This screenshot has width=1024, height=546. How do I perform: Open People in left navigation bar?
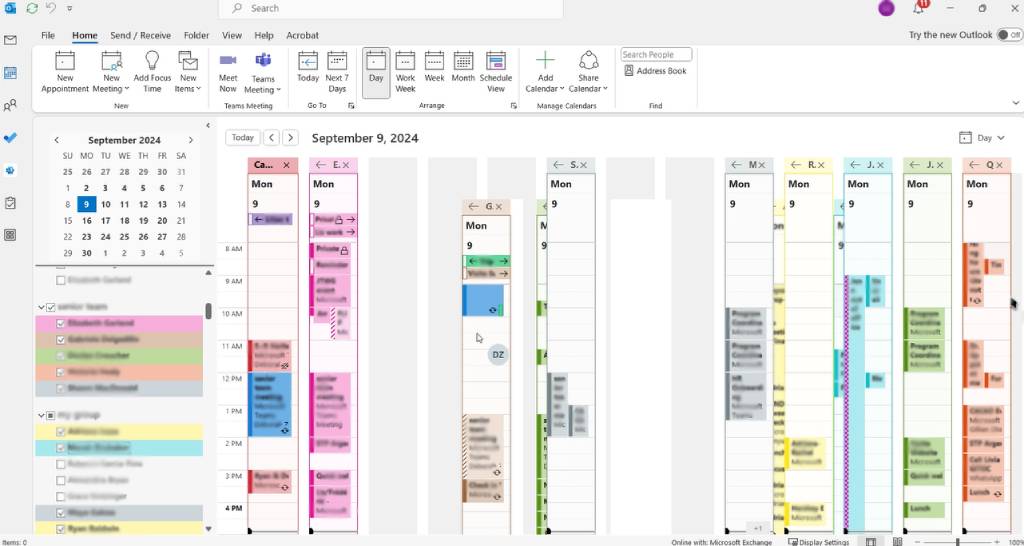10,105
